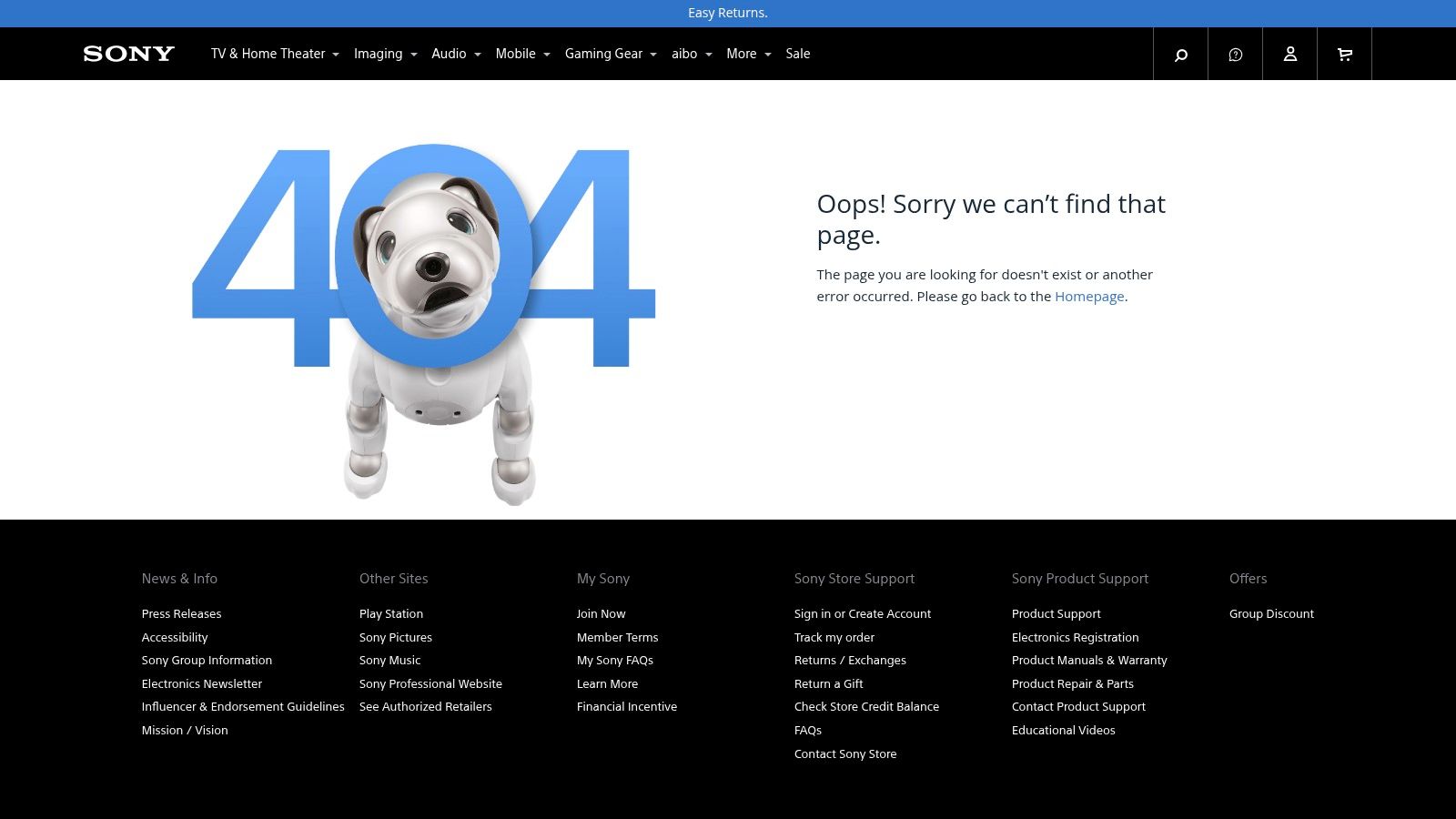This screenshot has width=1456, height=819.
Task: Open Contact Sony Store link
Action: 845,754
